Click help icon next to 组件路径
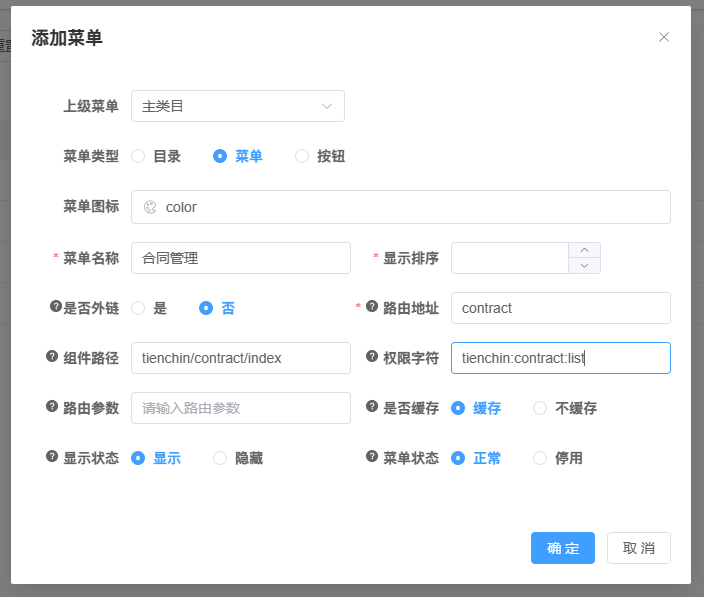Image resolution: width=704 pixels, height=597 pixels. click(52, 356)
